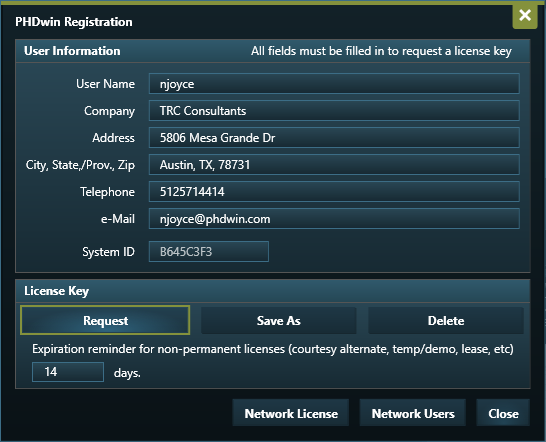This screenshot has height=442, width=546.
Task: Click the License Key section header
Action: point(56,291)
